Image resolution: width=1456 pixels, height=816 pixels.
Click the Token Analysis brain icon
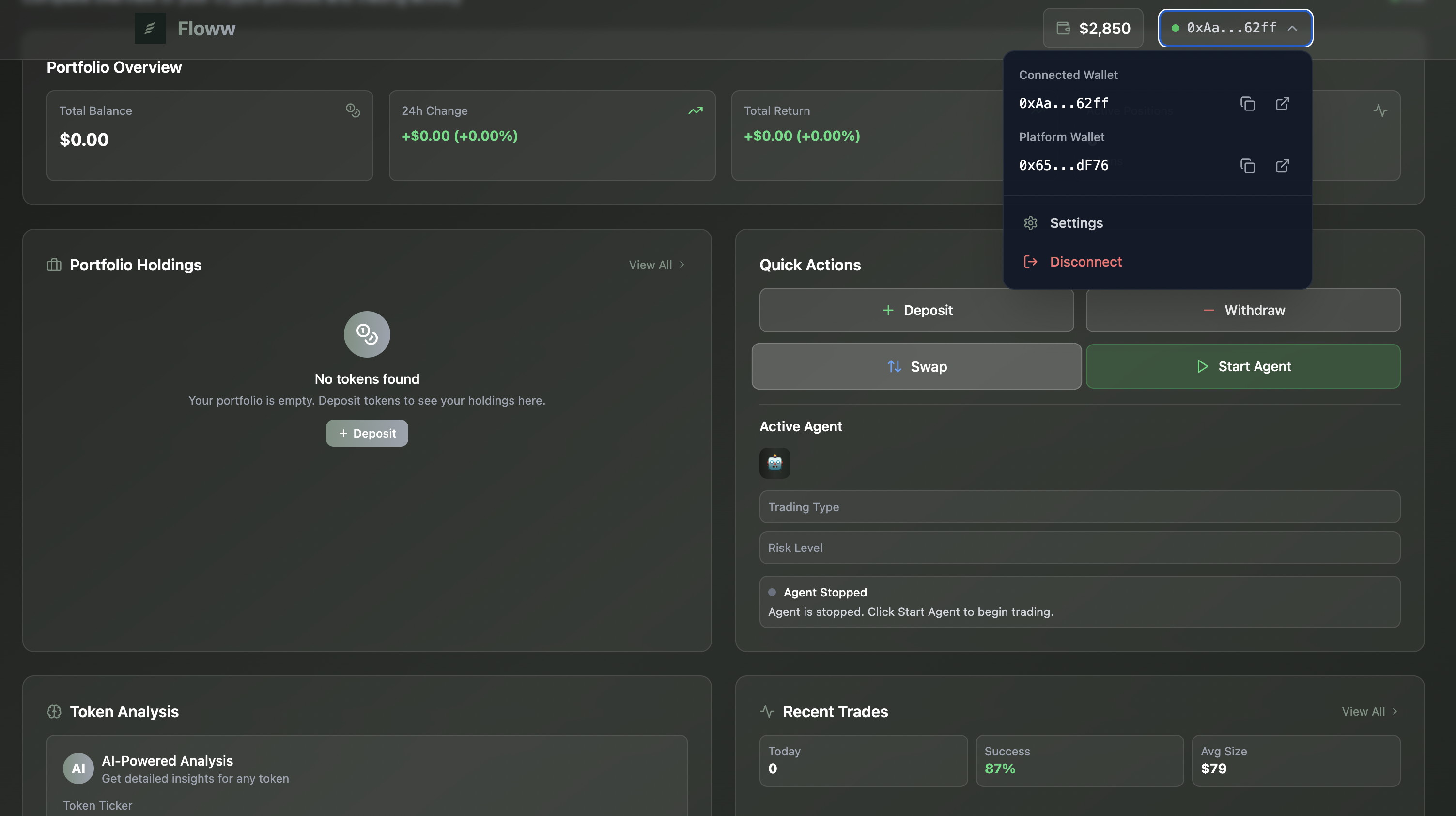(54, 711)
